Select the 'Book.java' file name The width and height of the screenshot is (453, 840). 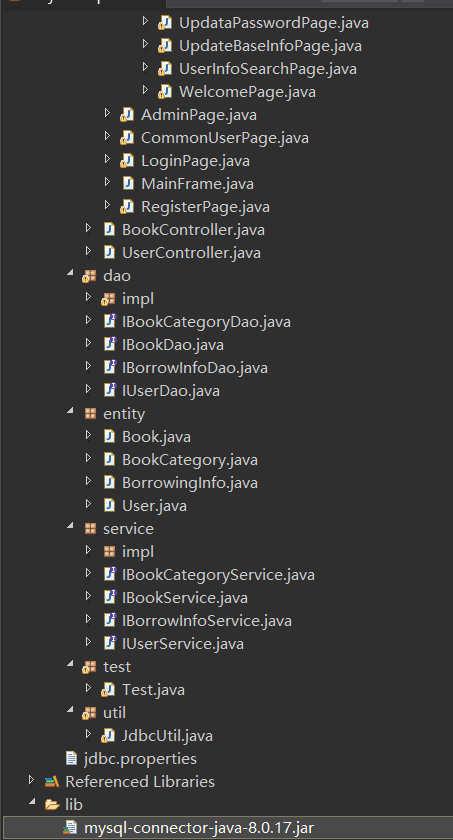point(156,437)
